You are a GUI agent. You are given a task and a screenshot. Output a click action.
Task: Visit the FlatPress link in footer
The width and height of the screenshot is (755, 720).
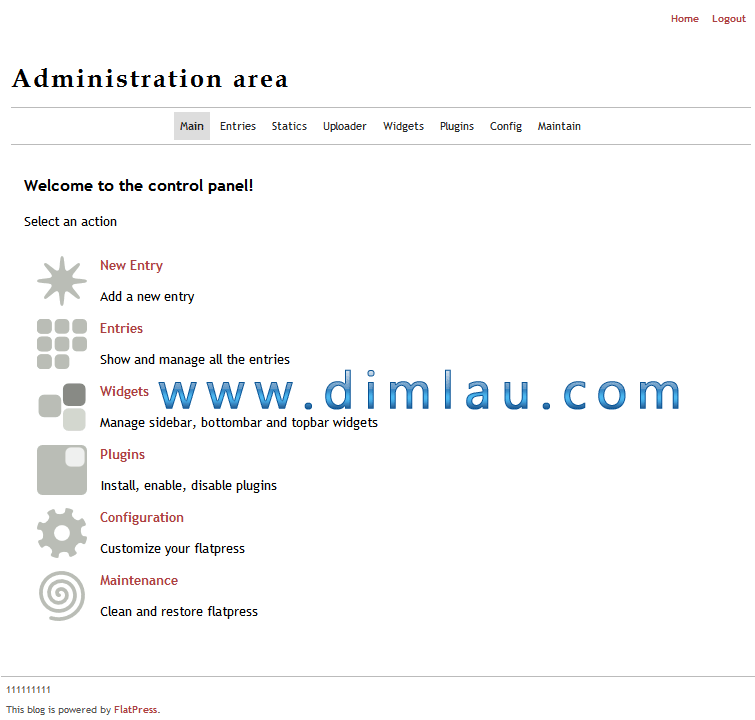click(x=135, y=710)
